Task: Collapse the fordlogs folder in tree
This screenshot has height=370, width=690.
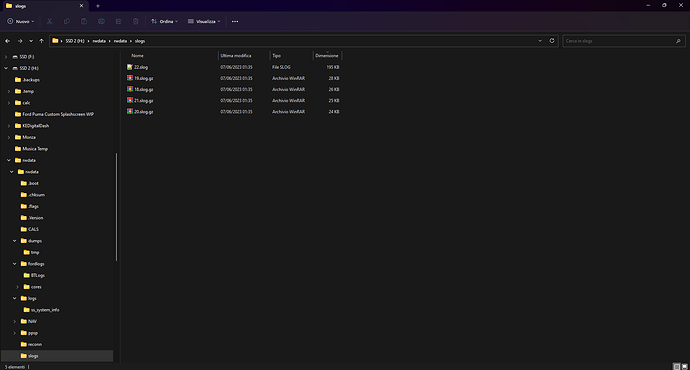Action: tap(15, 264)
